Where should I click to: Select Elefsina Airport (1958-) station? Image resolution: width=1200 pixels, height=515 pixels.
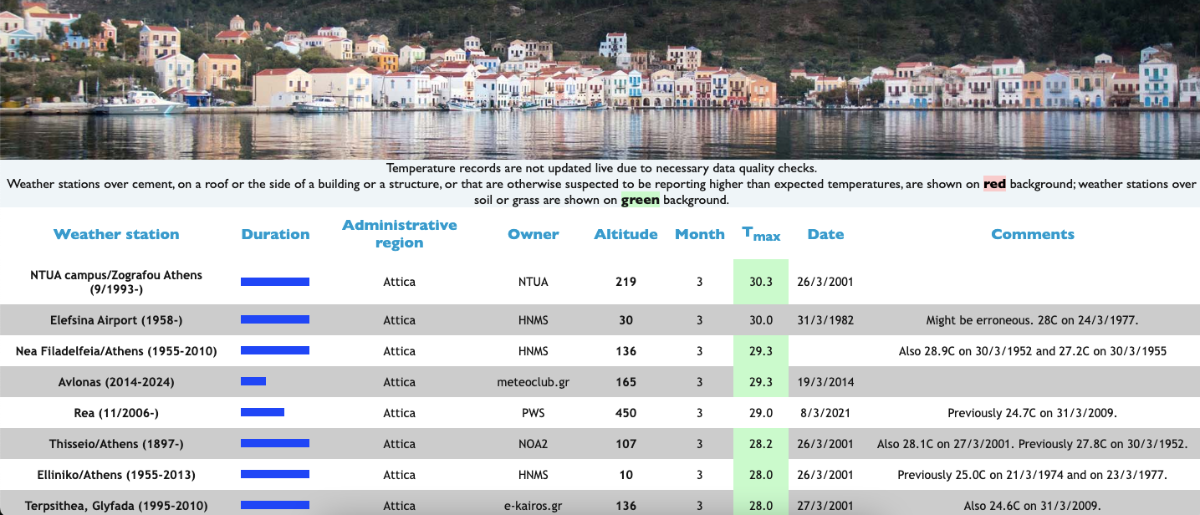click(x=116, y=320)
